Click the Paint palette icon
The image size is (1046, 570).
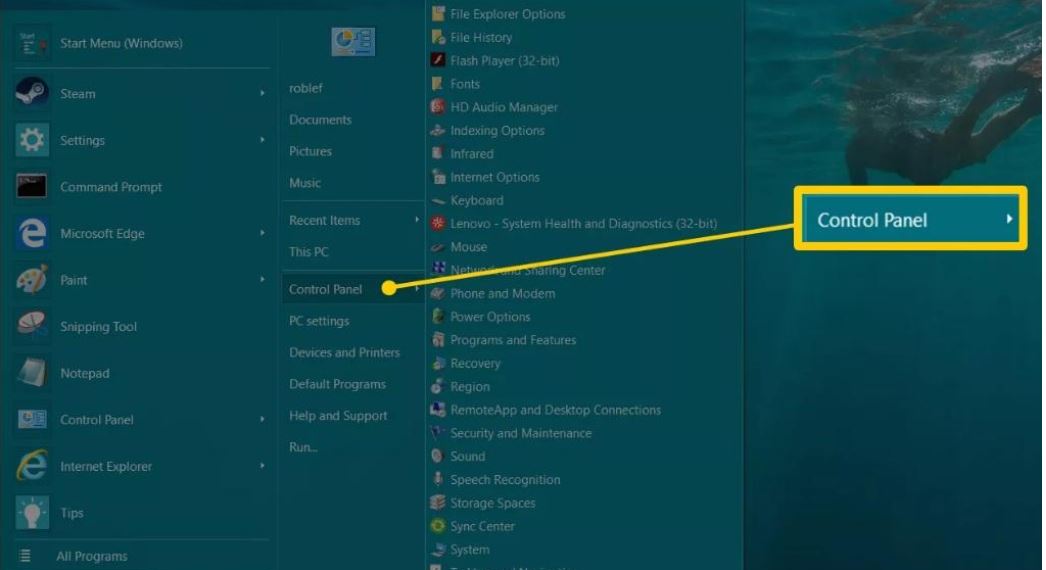coord(31,280)
